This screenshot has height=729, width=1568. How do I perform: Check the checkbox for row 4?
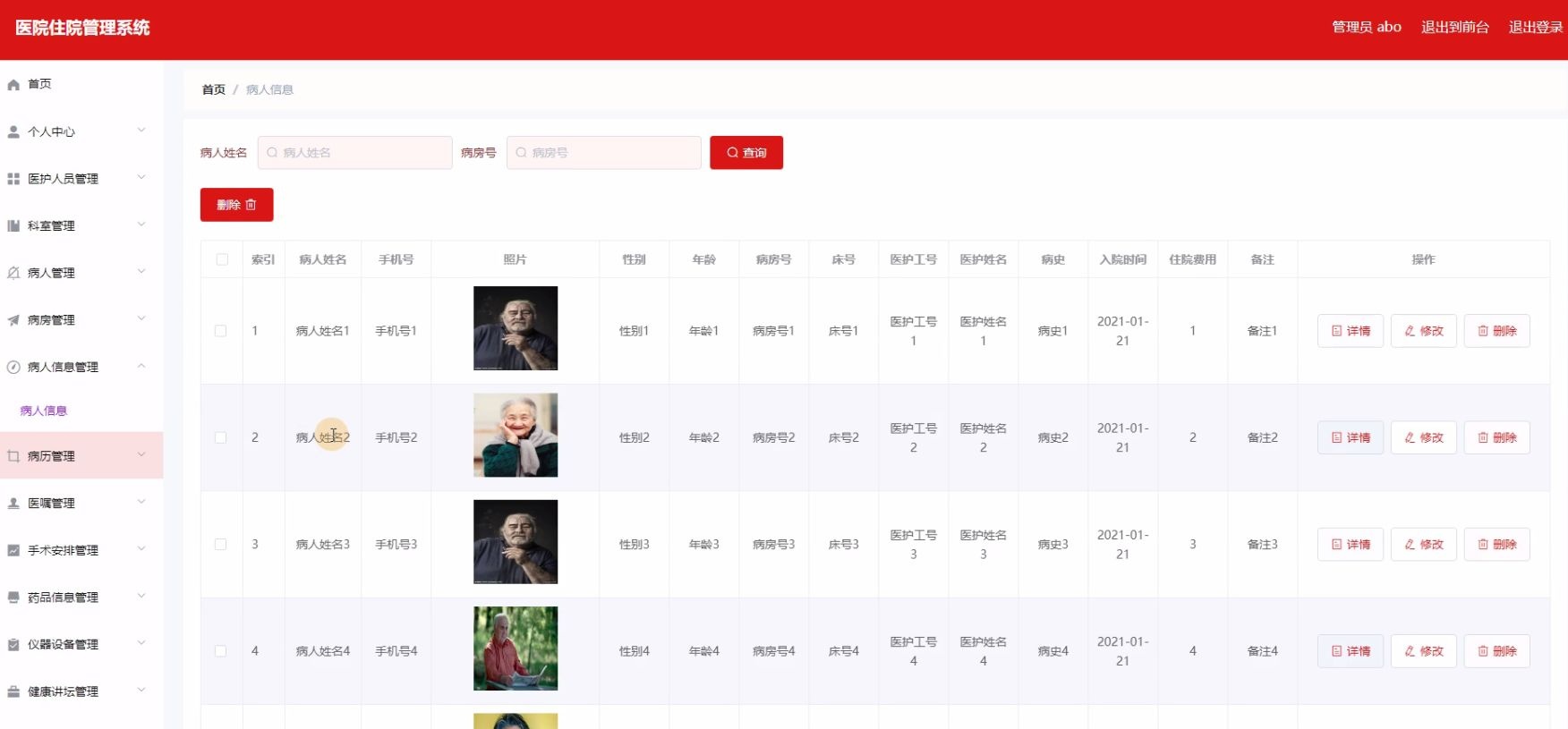[x=220, y=651]
